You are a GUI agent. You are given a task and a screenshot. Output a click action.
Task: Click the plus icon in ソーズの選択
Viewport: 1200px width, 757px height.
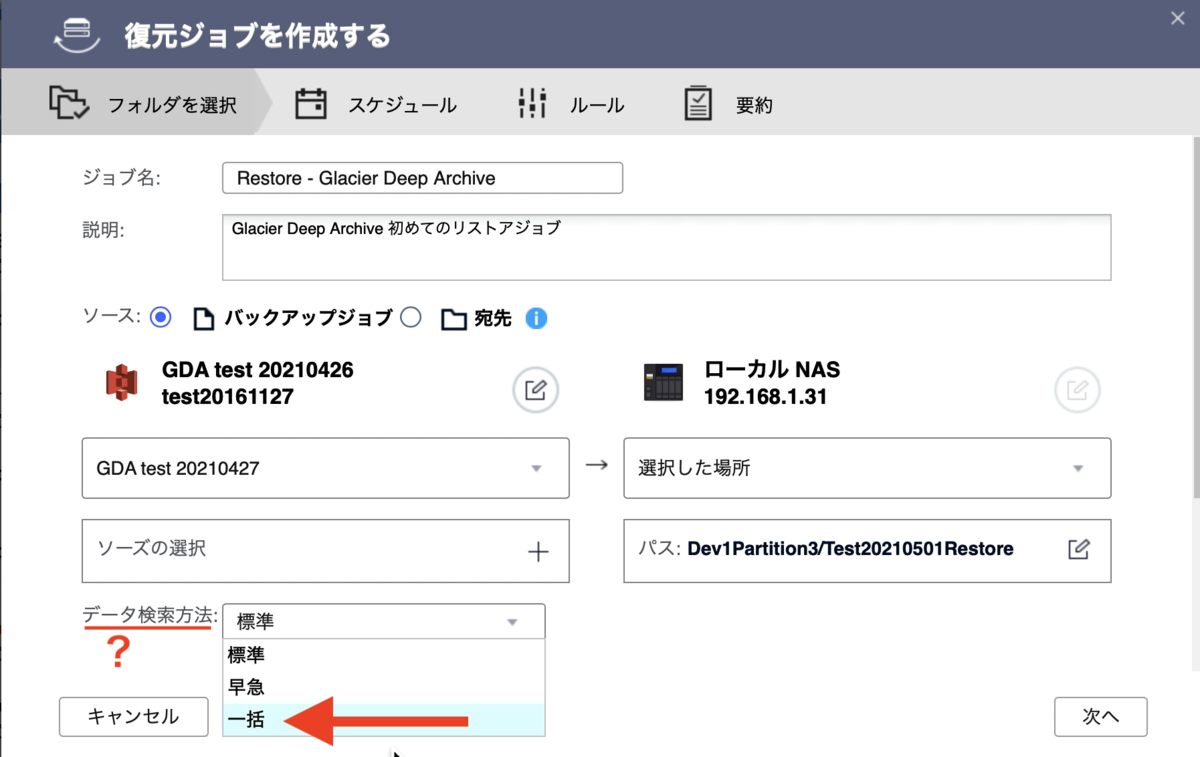point(538,551)
